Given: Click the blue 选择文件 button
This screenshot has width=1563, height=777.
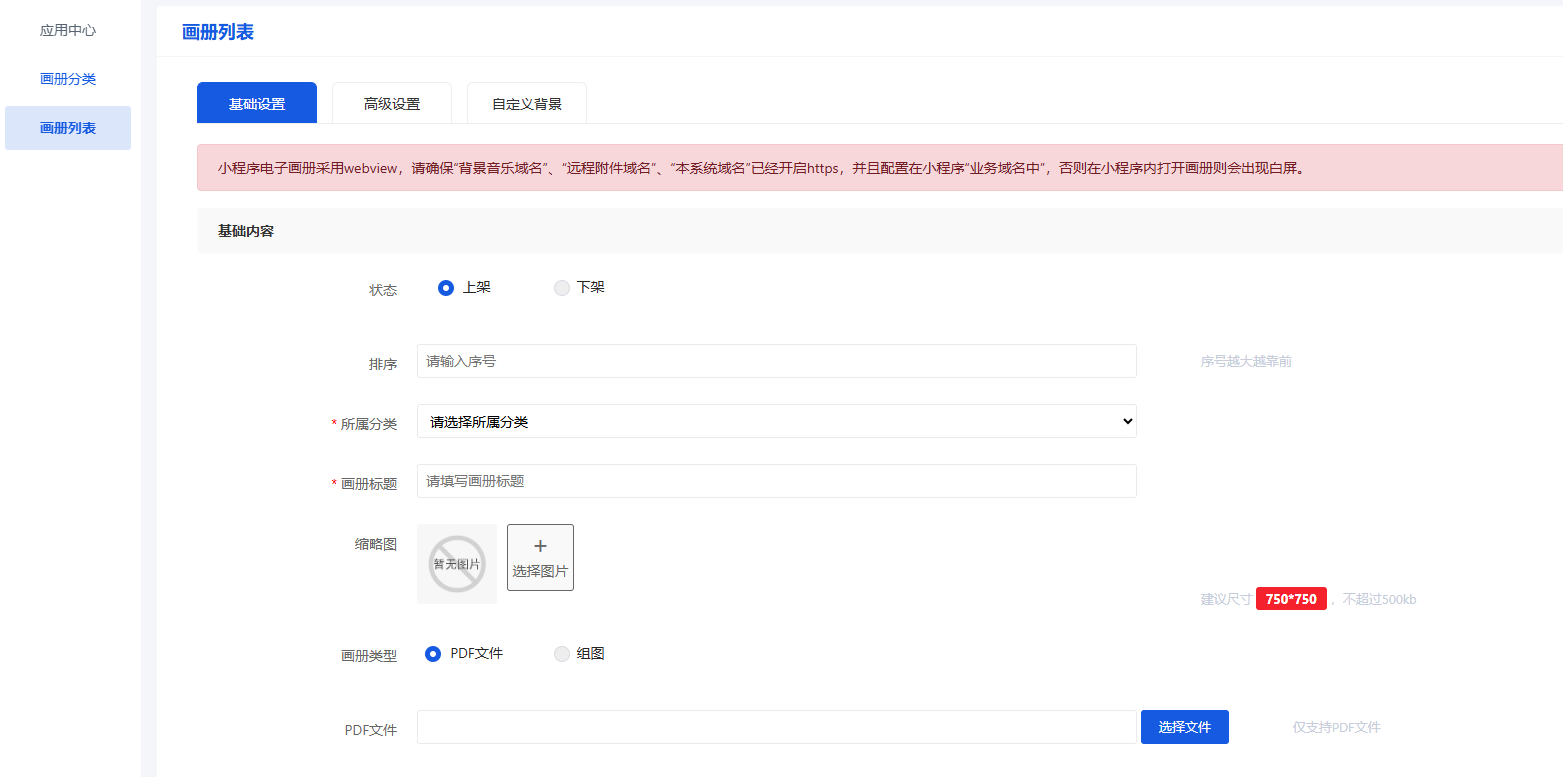Looking at the screenshot, I should click(1184, 727).
